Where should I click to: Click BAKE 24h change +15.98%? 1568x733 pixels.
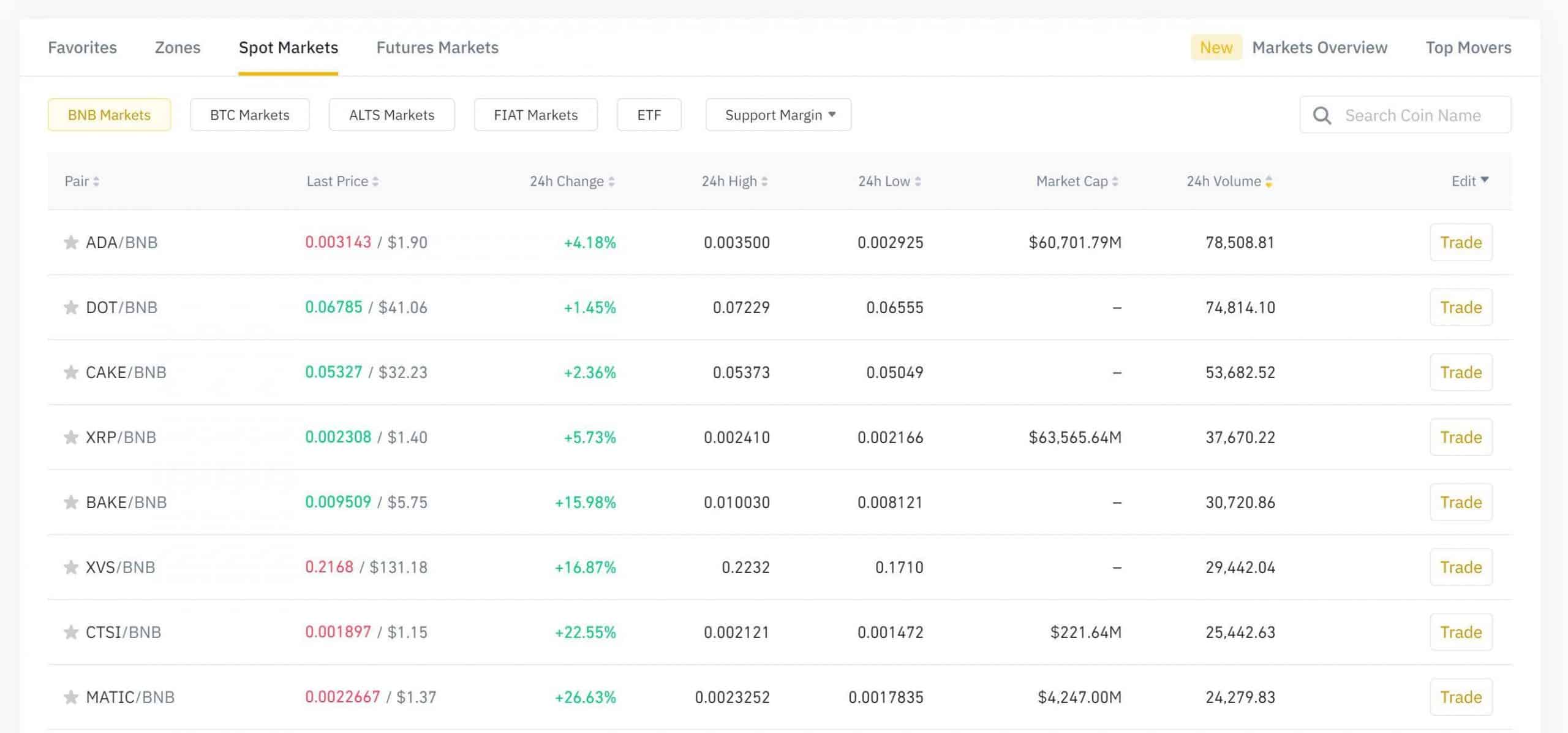585,502
